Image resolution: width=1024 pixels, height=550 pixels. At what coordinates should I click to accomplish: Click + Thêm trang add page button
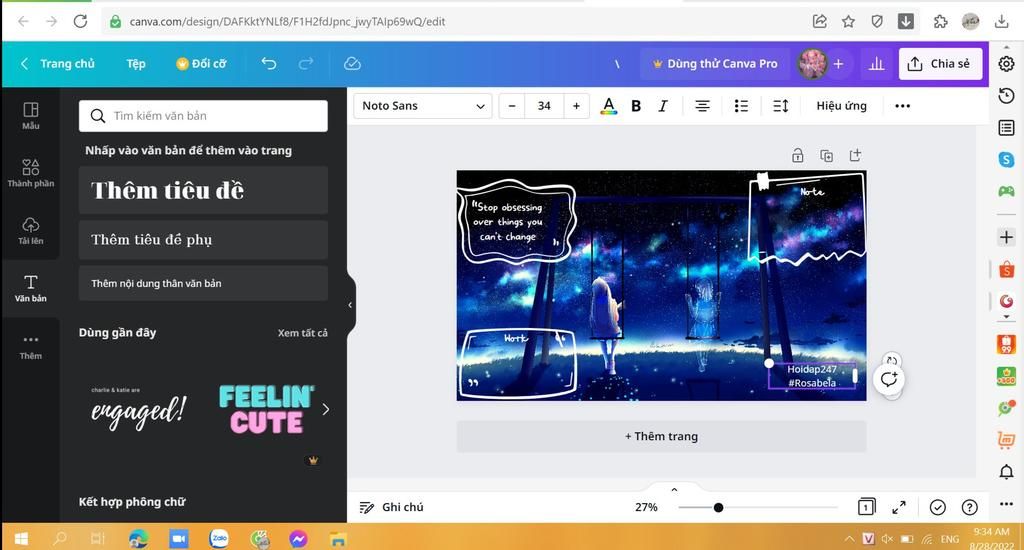tap(662, 436)
